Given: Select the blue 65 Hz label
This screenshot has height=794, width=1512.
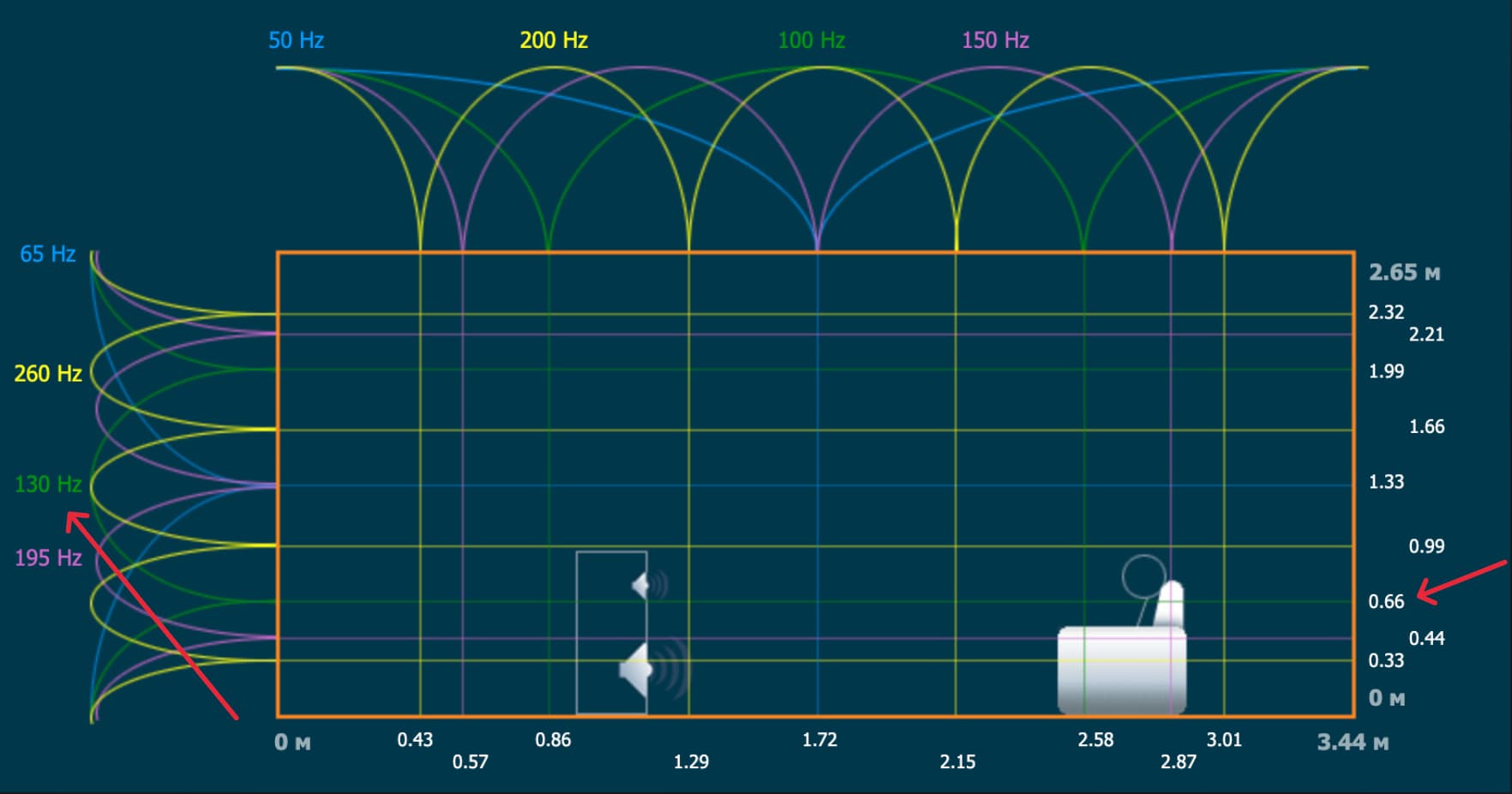Looking at the screenshot, I should [48, 254].
